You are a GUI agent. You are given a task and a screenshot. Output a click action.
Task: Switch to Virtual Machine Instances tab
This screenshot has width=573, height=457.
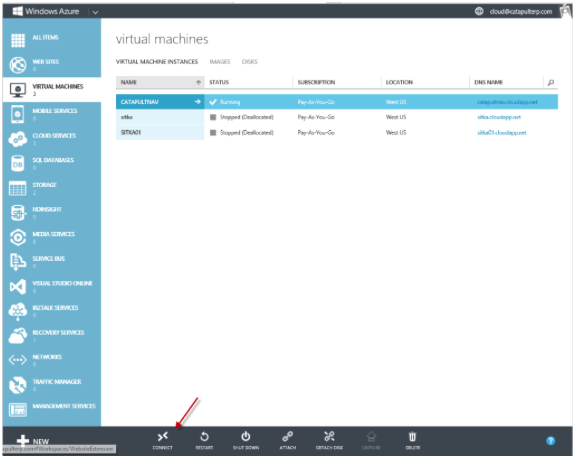point(157,62)
